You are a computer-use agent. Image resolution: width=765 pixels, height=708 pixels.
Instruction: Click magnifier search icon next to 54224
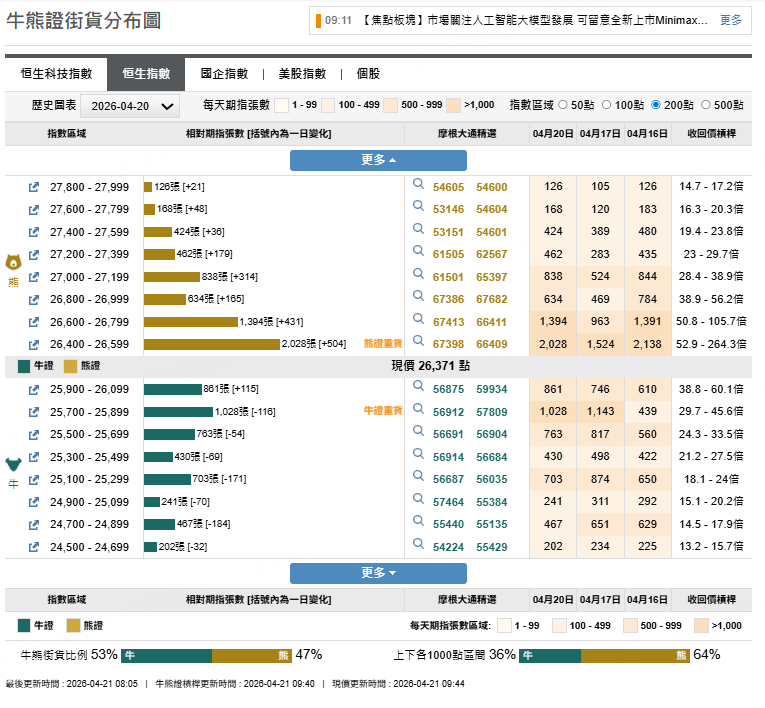click(419, 546)
